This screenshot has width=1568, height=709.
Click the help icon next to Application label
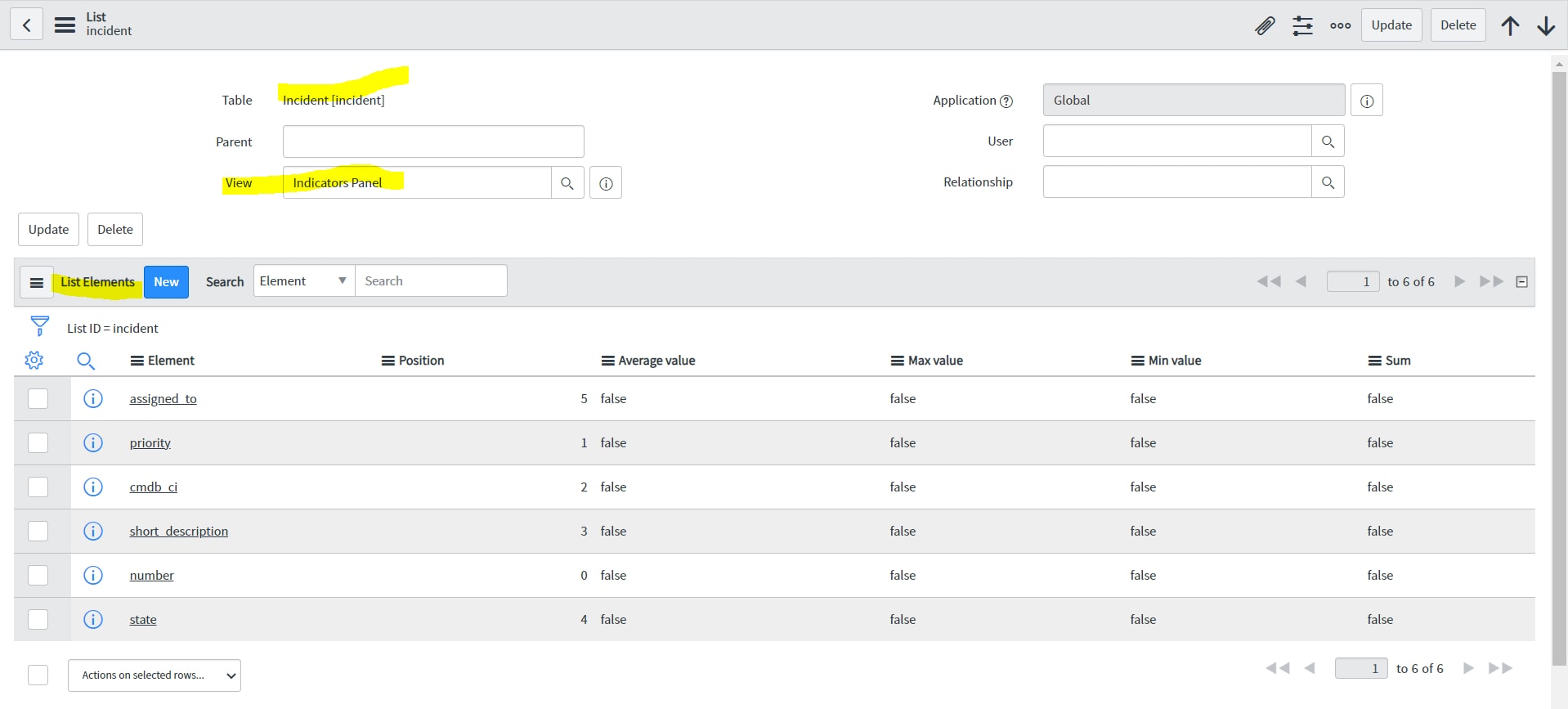click(1006, 101)
